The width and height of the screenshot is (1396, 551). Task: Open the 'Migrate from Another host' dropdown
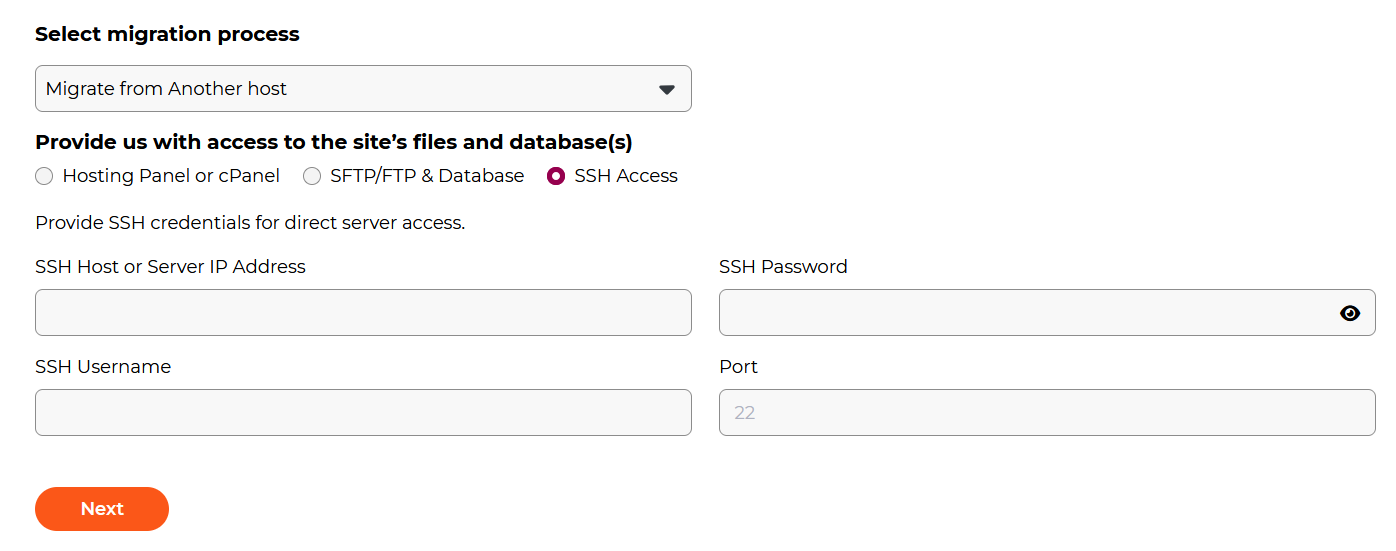coord(363,89)
